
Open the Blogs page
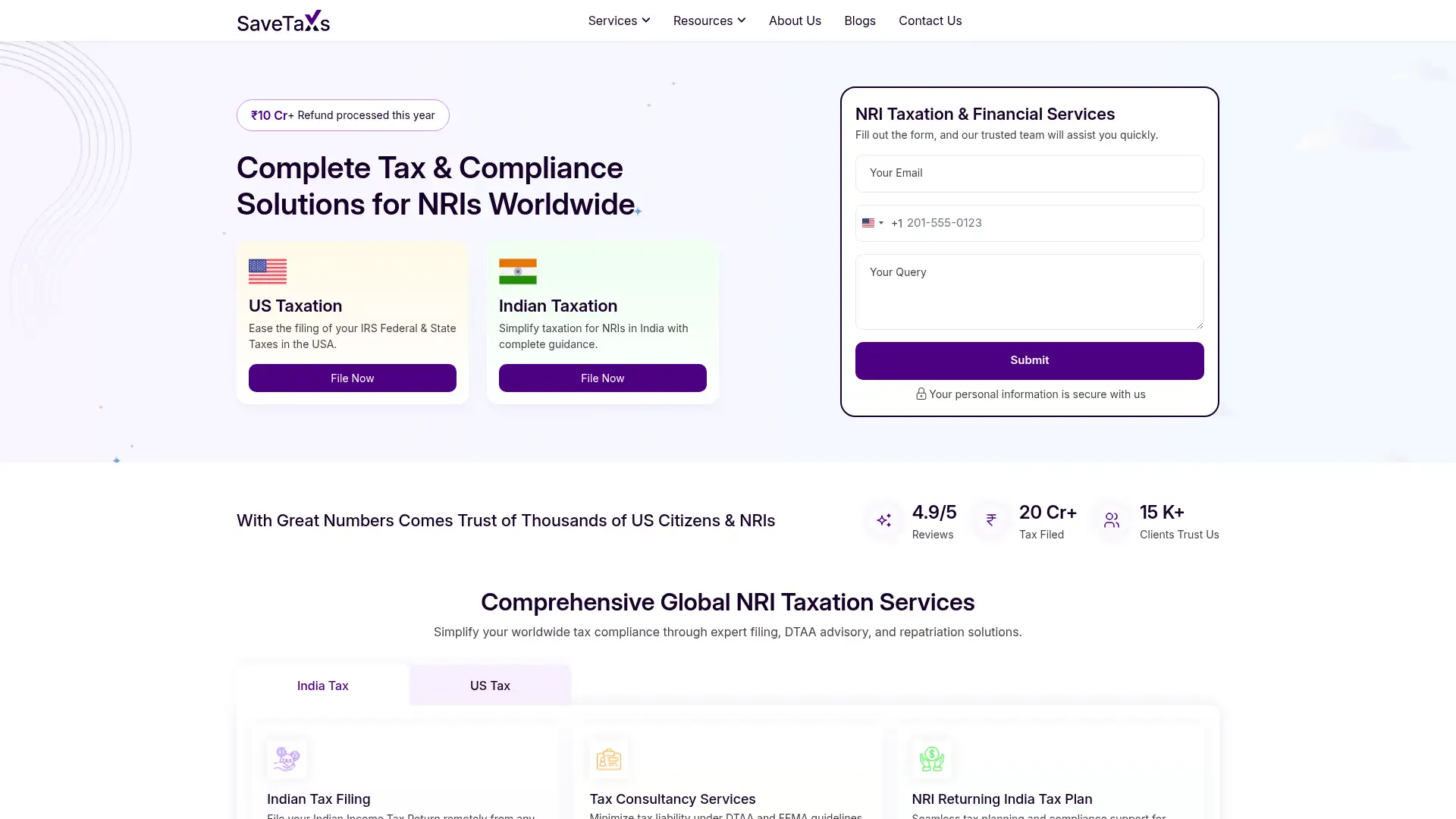click(859, 20)
